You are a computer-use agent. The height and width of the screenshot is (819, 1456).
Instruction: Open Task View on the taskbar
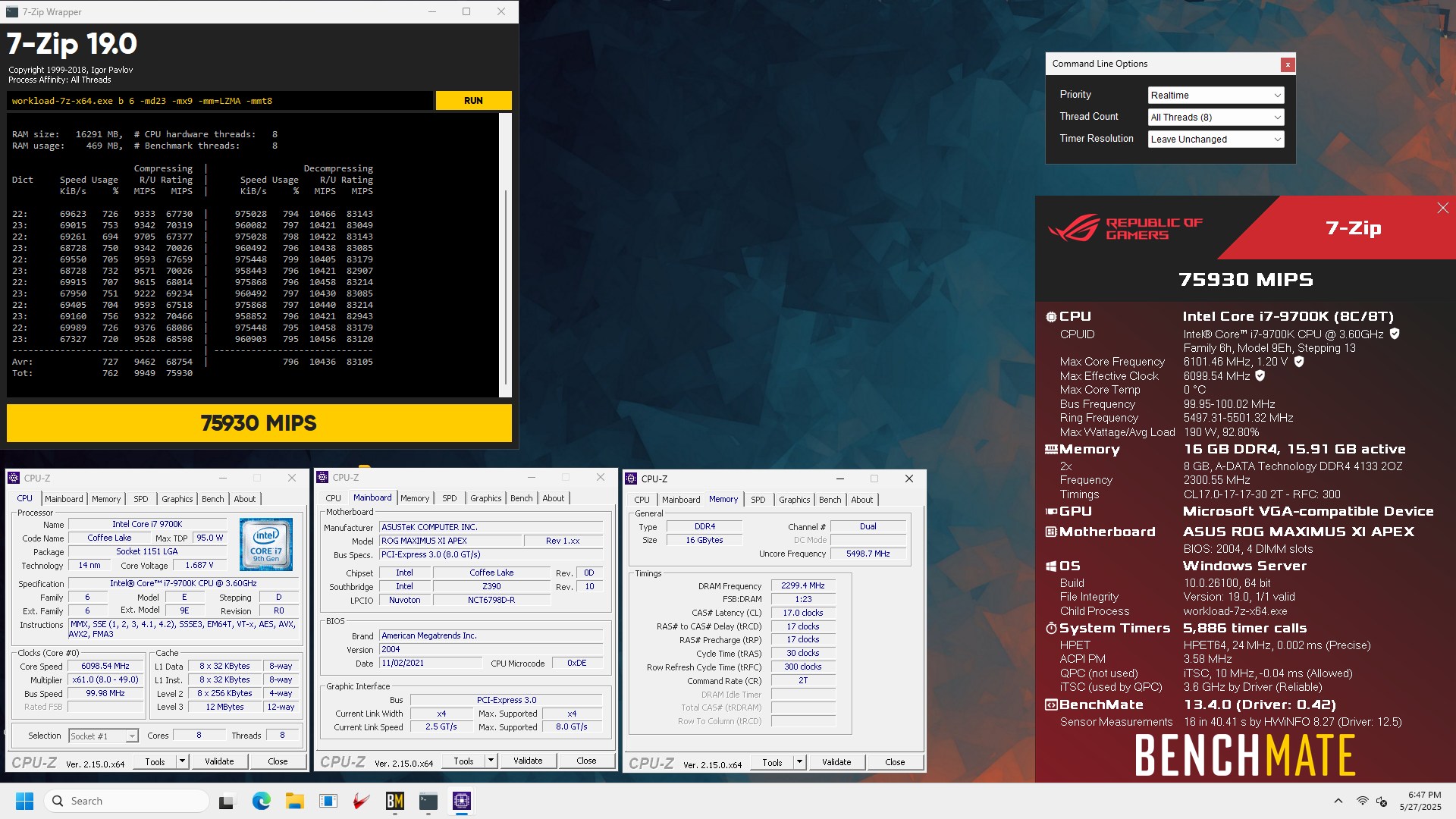[x=227, y=801]
